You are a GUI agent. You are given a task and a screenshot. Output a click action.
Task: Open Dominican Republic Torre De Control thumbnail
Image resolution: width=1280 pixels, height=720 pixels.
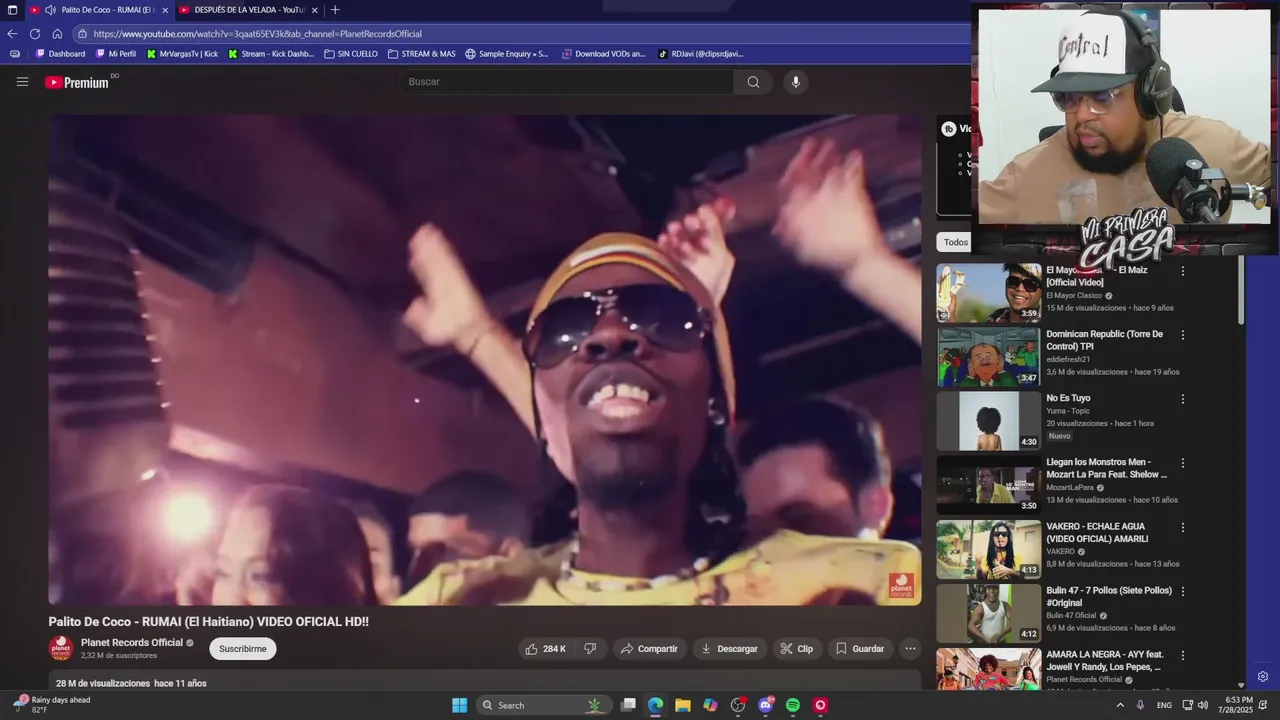coord(989,356)
